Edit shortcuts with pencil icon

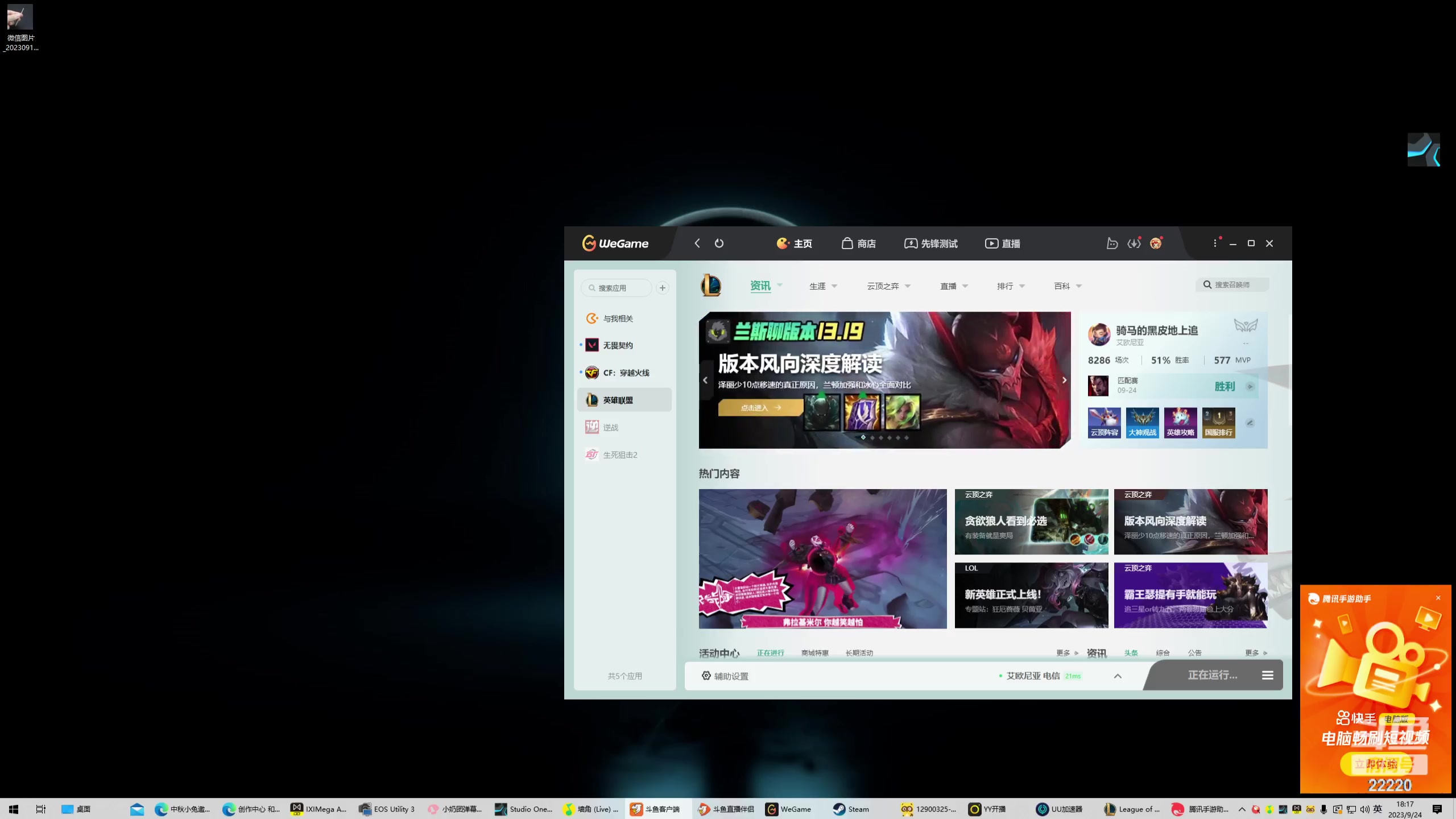tap(1250, 423)
